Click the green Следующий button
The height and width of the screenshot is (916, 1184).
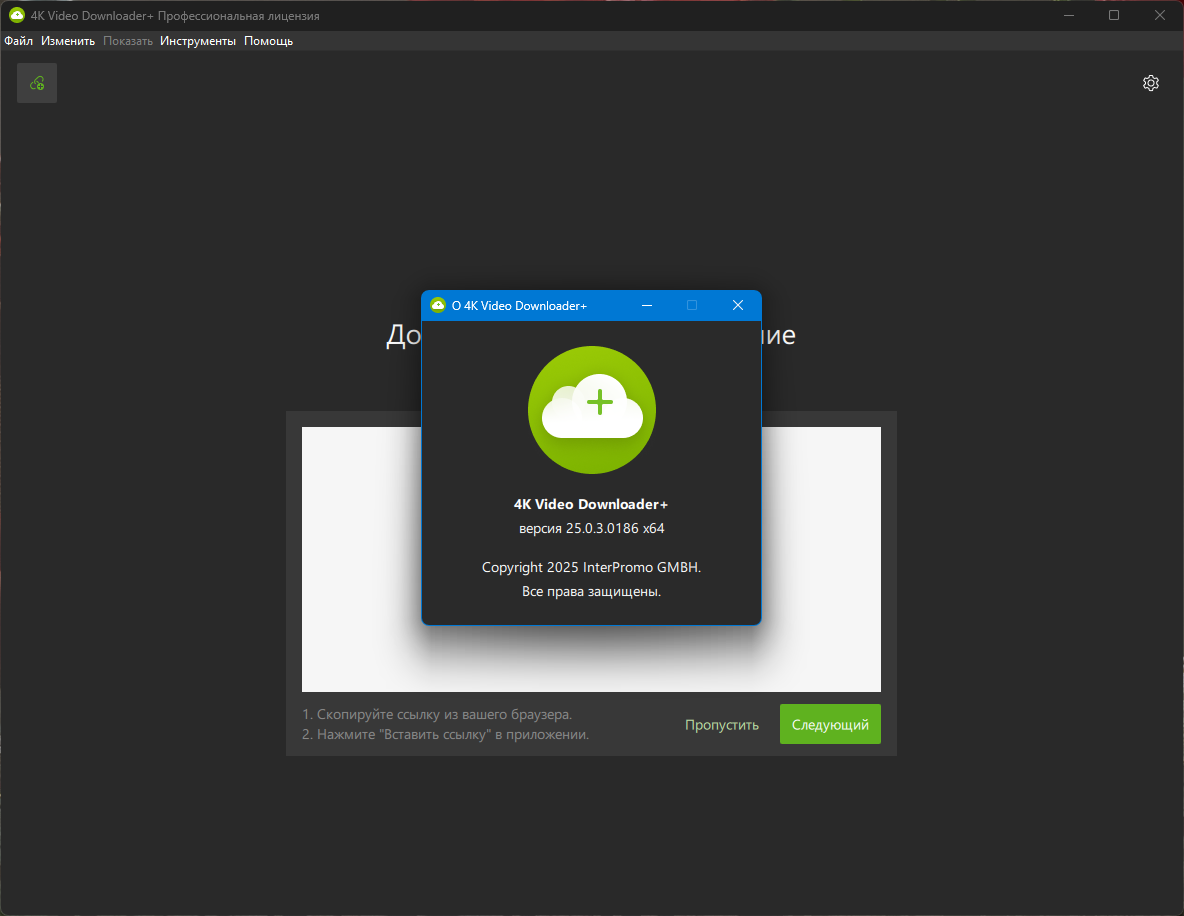(x=830, y=724)
